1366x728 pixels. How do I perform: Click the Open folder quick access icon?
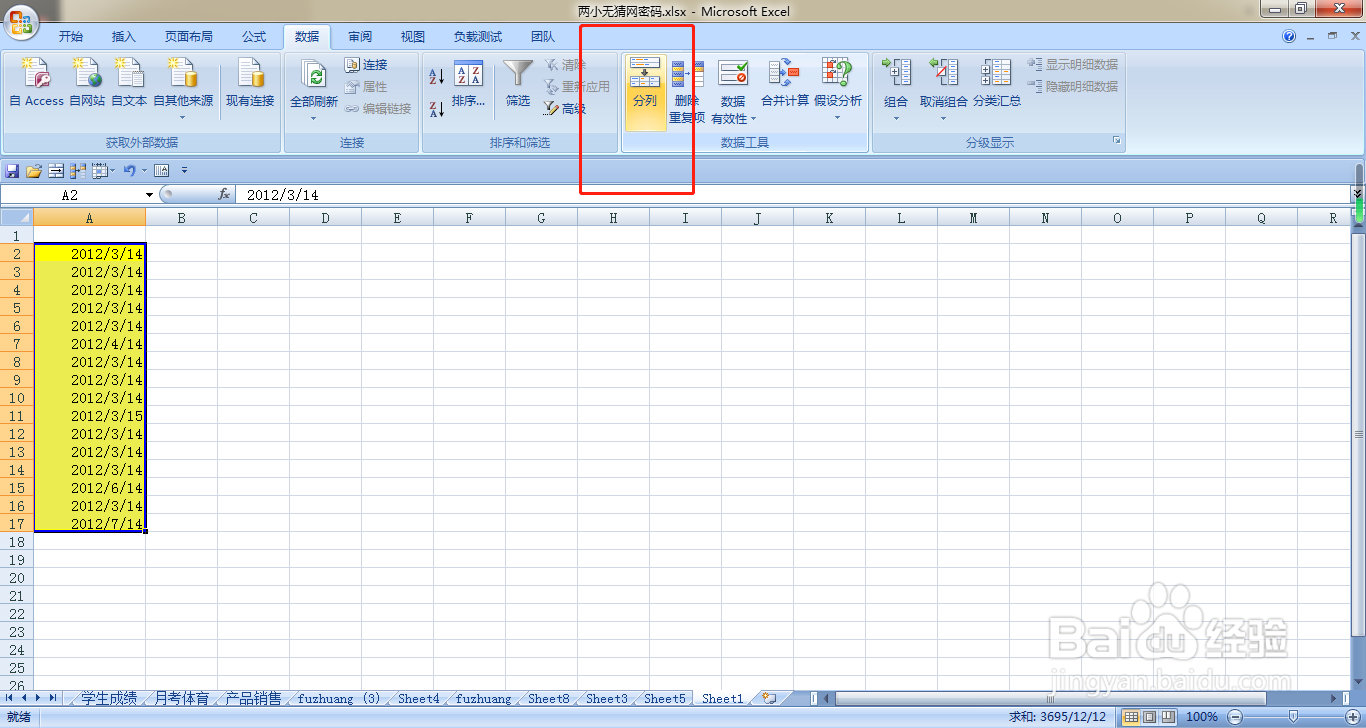point(34,171)
